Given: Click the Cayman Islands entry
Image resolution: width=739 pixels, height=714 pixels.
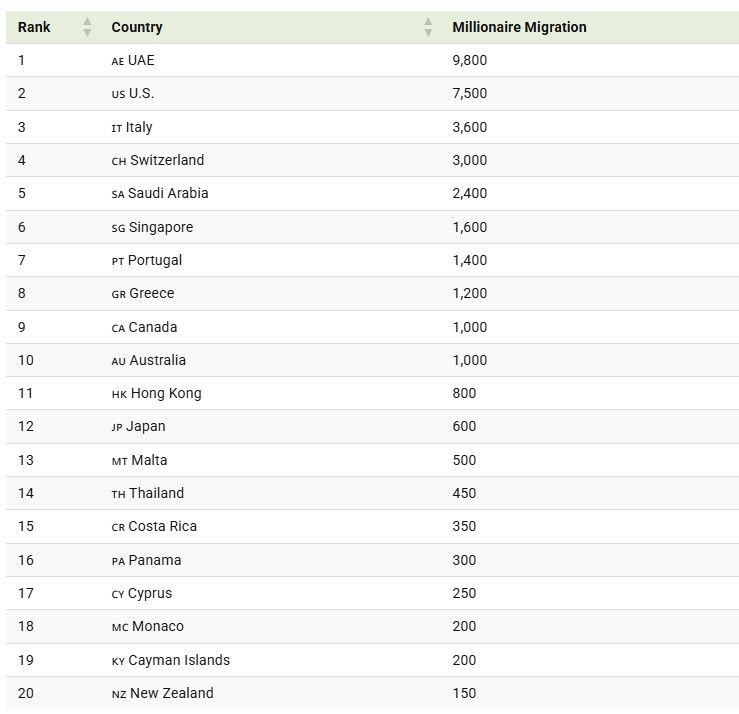Looking at the screenshot, I should click(179, 660).
